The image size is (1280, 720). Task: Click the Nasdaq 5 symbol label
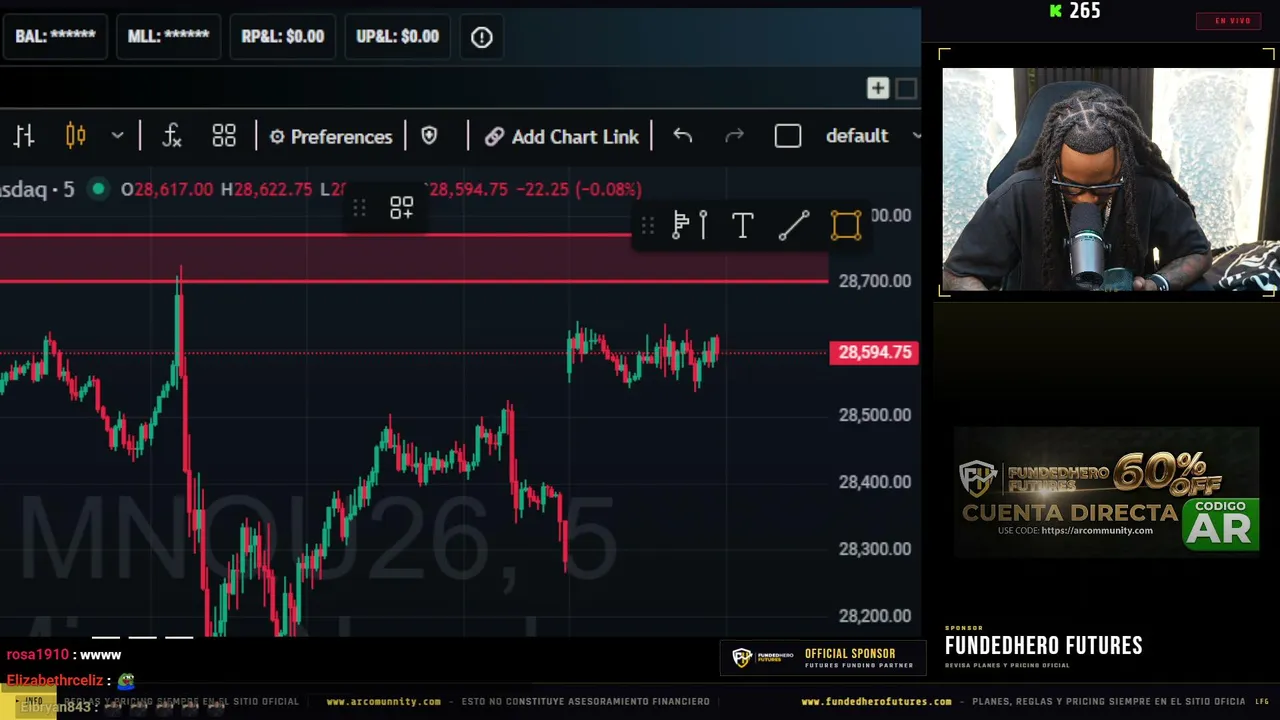coord(37,189)
